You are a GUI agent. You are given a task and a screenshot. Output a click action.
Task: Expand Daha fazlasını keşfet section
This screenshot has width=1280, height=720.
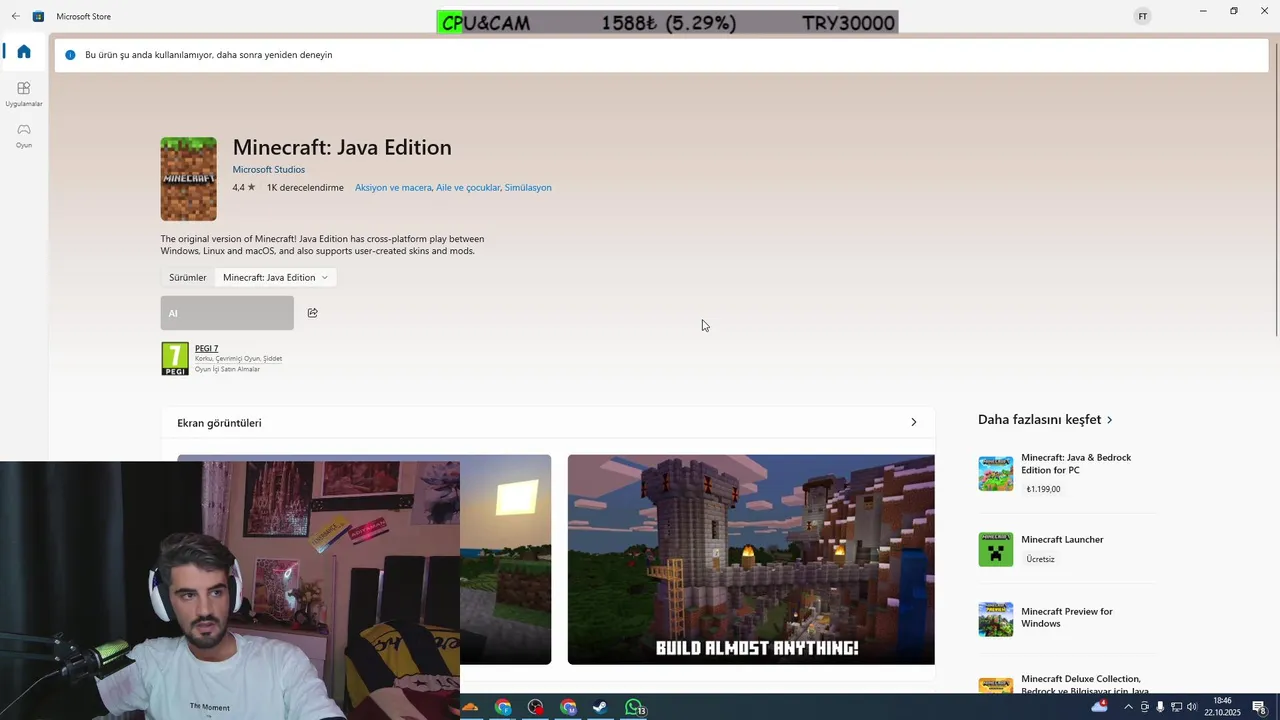[x=1045, y=420]
